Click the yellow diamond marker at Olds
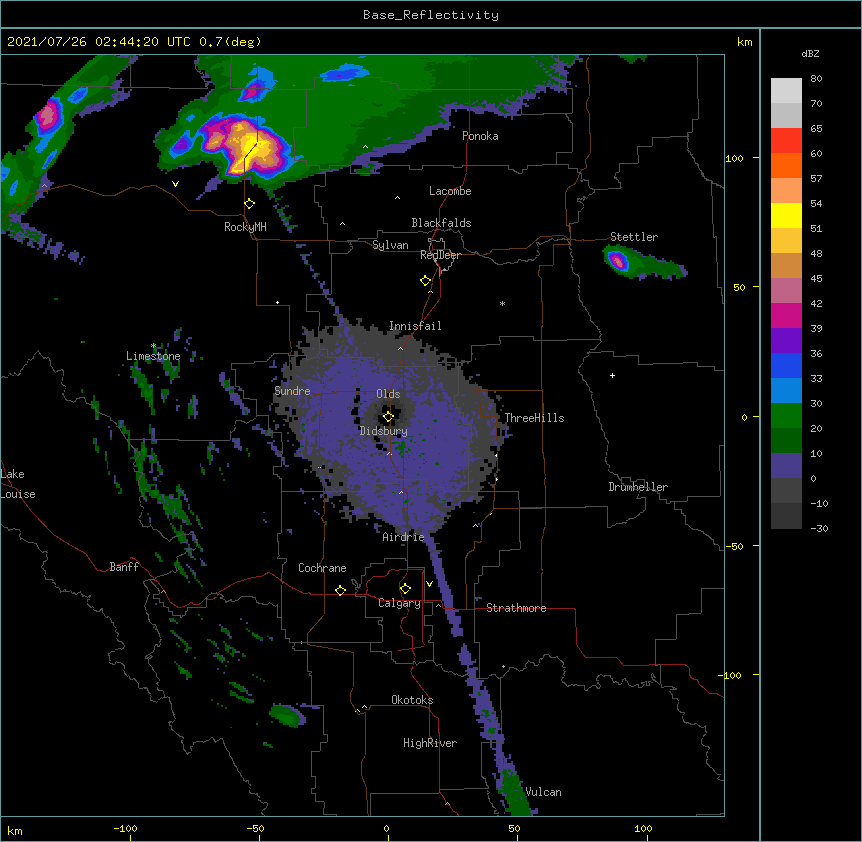This screenshot has height=842, width=862. (x=388, y=417)
